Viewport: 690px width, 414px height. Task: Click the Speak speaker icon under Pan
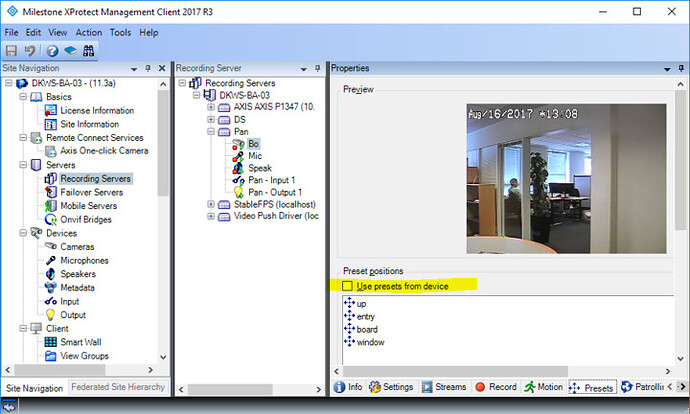click(x=238, y=168)
